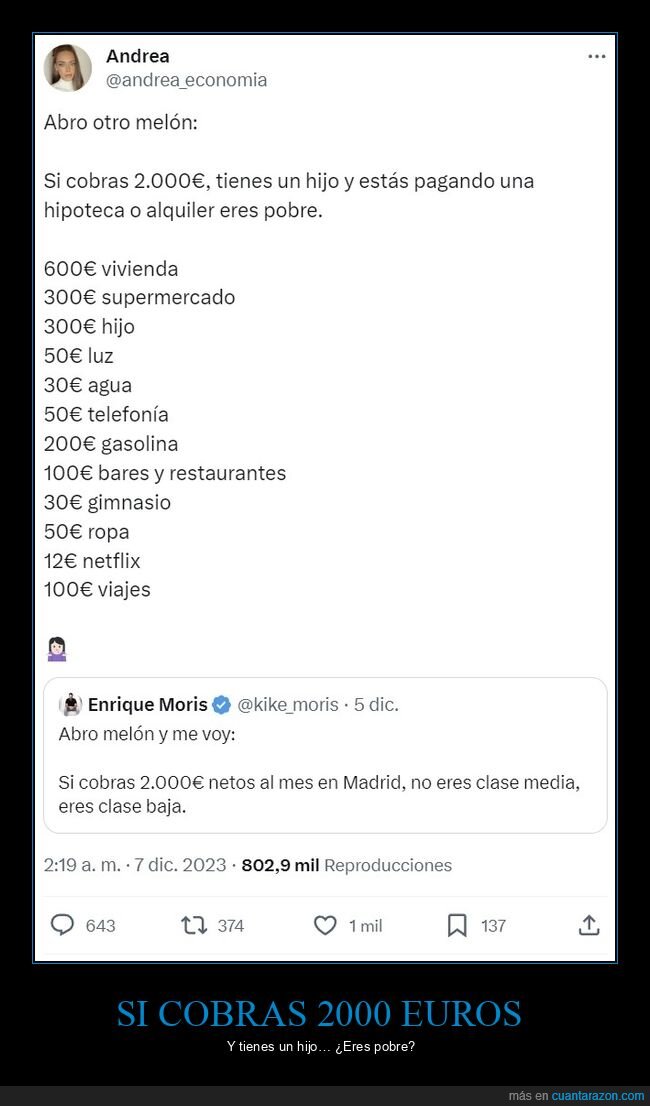
Task: Like the tweet with the heart icon
Action: (x=325, y=926)
